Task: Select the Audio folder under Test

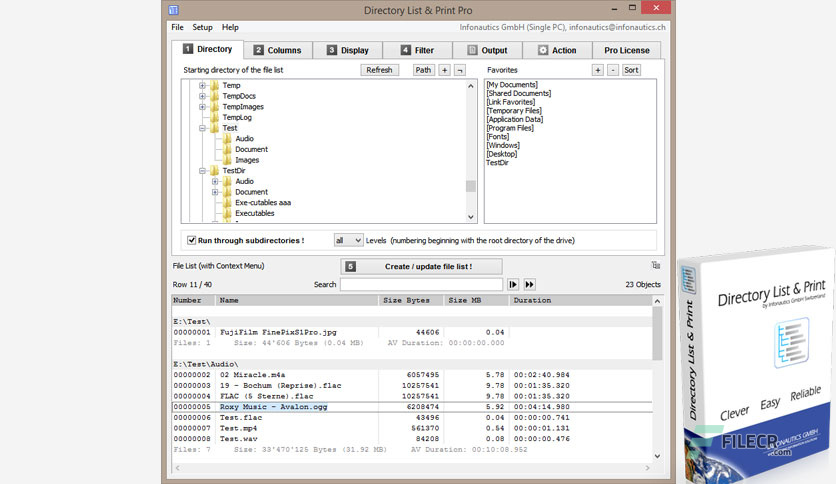Action: [244, 139]
